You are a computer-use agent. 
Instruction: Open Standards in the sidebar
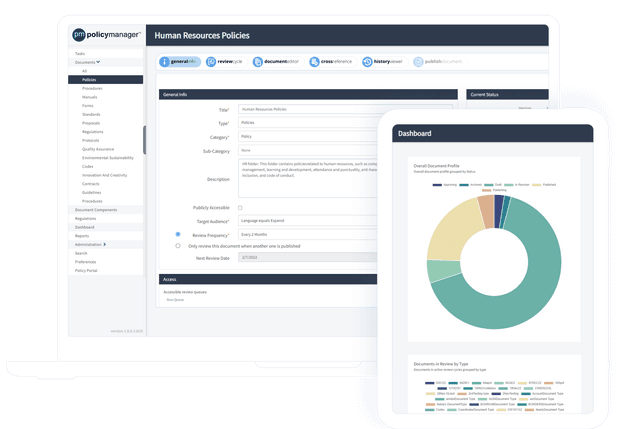(91, 114)
